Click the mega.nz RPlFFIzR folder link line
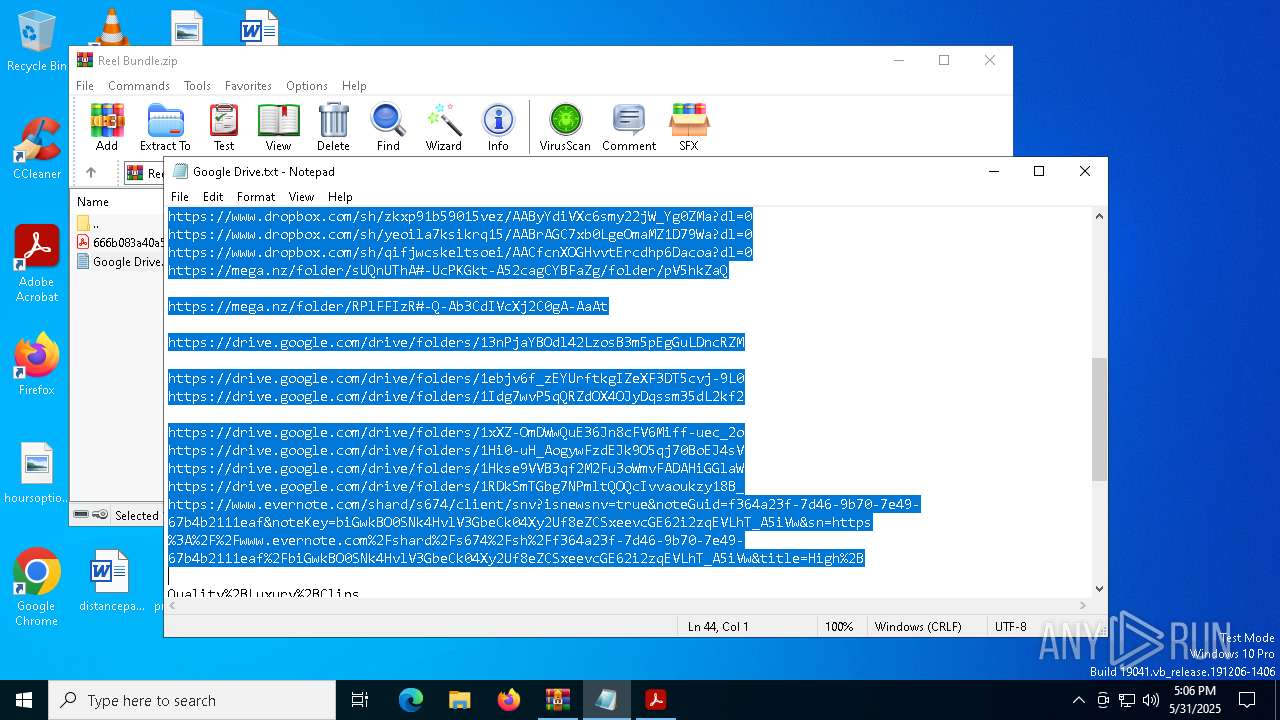The image size is (1280, 720). tap(388, 307)
